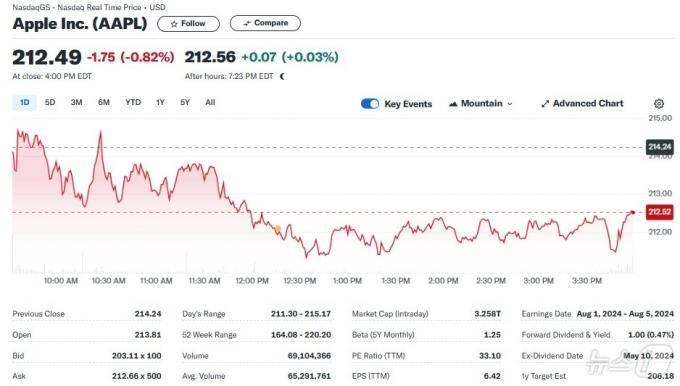Click 52 Week Range value 164.08 - 220.20
Viewport: 680px width, 386px height.
click(301, 335)
